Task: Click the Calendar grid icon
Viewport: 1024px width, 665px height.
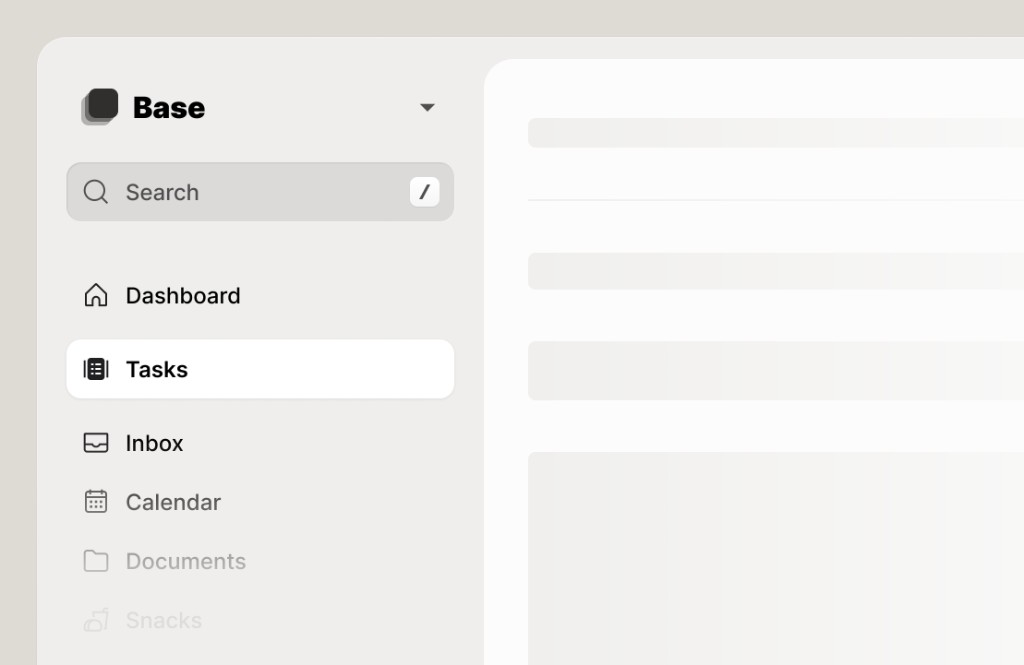Action: coord(96,502)
